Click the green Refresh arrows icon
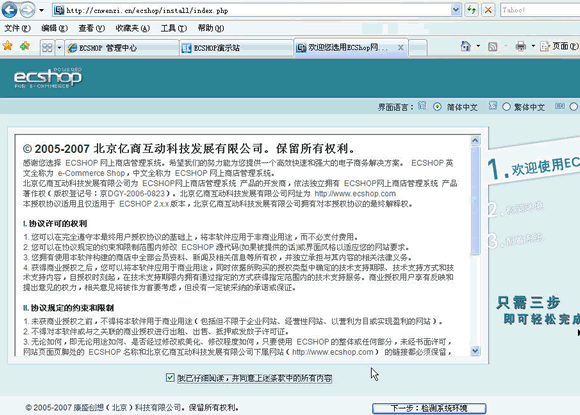Screen dimensions: 580x415 tap(472, 10)
